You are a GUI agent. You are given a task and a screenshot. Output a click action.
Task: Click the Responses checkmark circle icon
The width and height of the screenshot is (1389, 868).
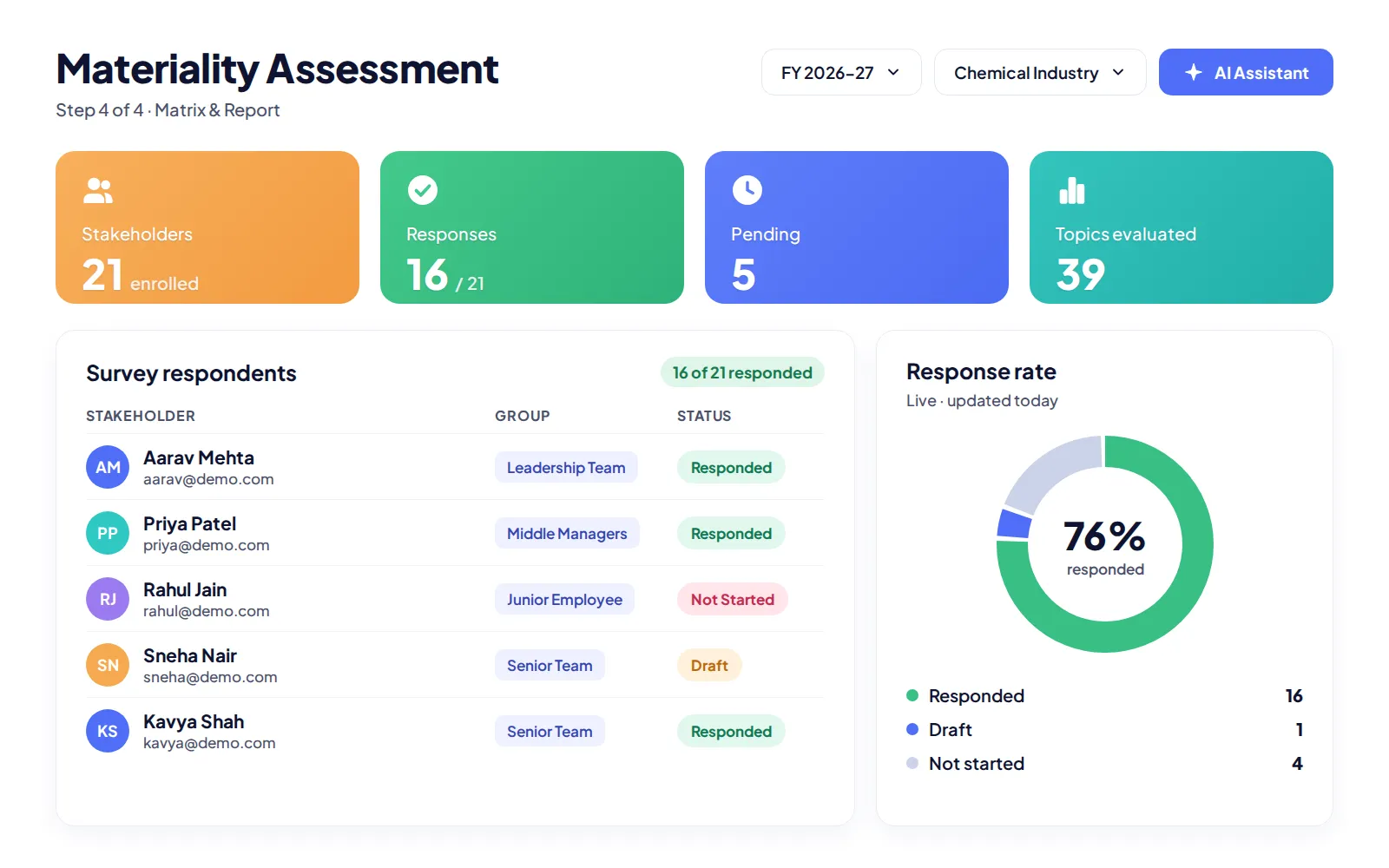coord(423,190)
